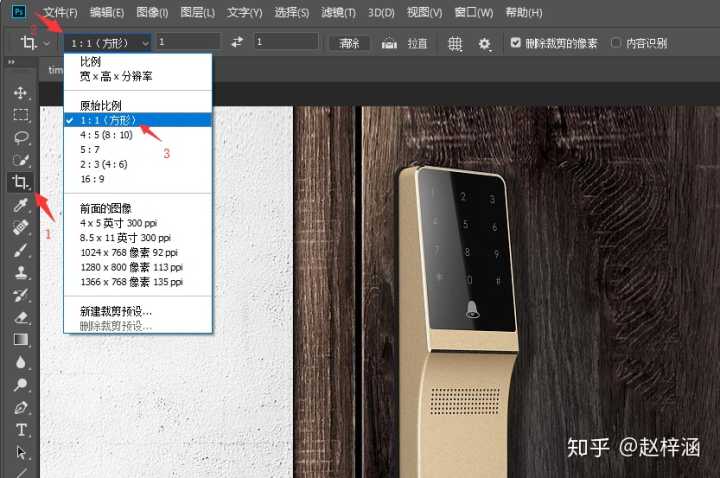Choose the Eraser tool
720x478 pixels.
point(21,317)
